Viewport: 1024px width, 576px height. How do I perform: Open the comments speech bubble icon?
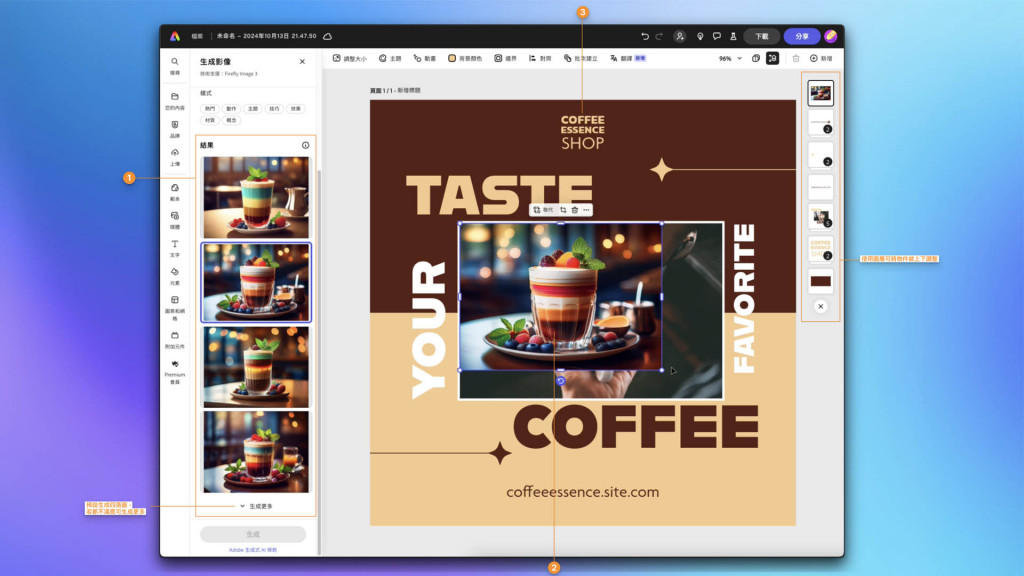716,36
